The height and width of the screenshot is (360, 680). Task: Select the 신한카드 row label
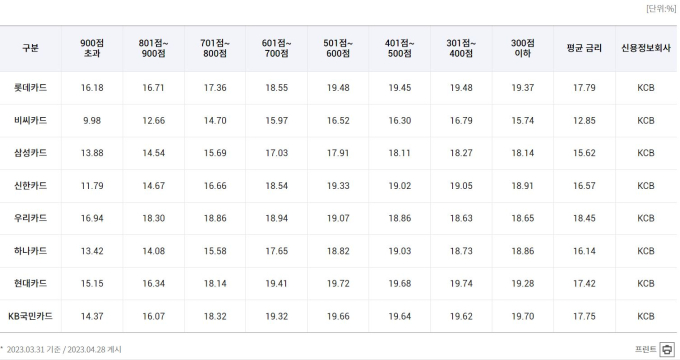(30, 186)
